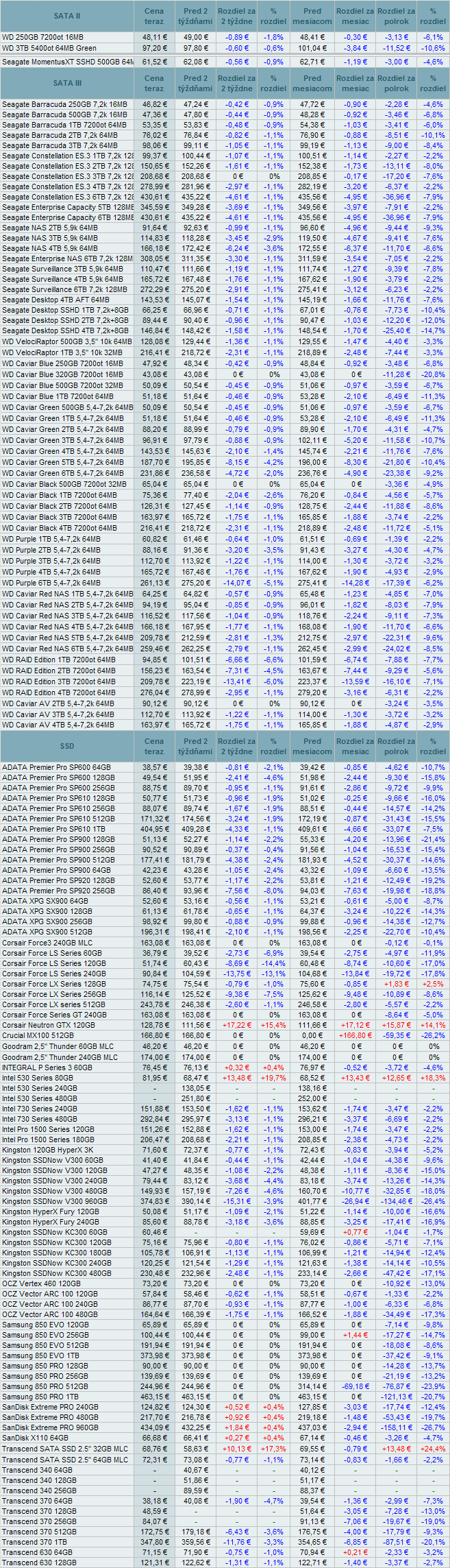Click the 'ADATA Premier Pro SP600 64GB' name
Image resolution: width=450 pixels, height=1568 pixels.
tap(56, 767)
